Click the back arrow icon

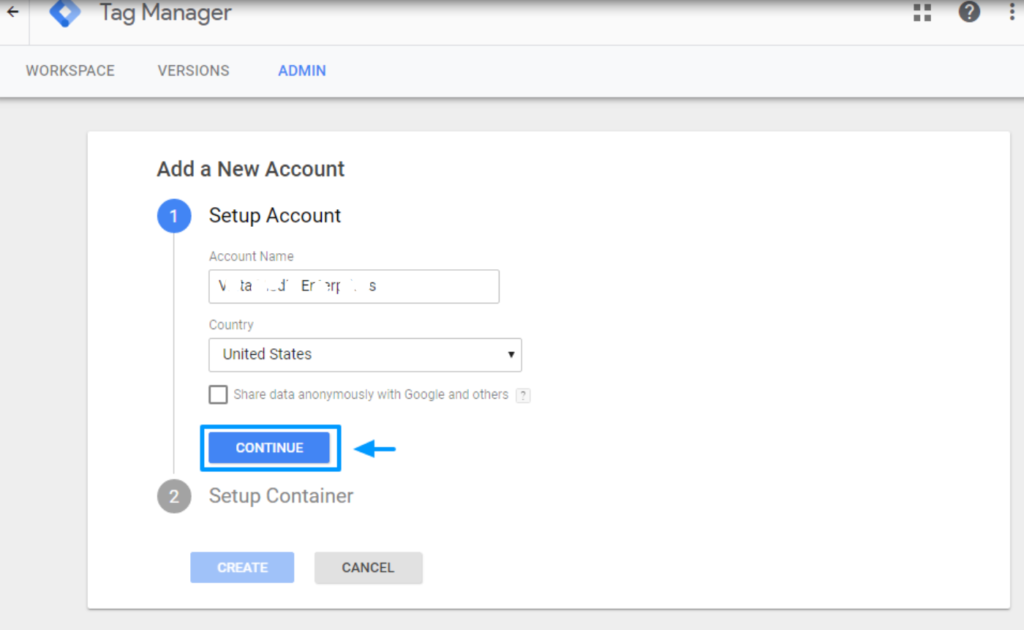pos(12,12)
